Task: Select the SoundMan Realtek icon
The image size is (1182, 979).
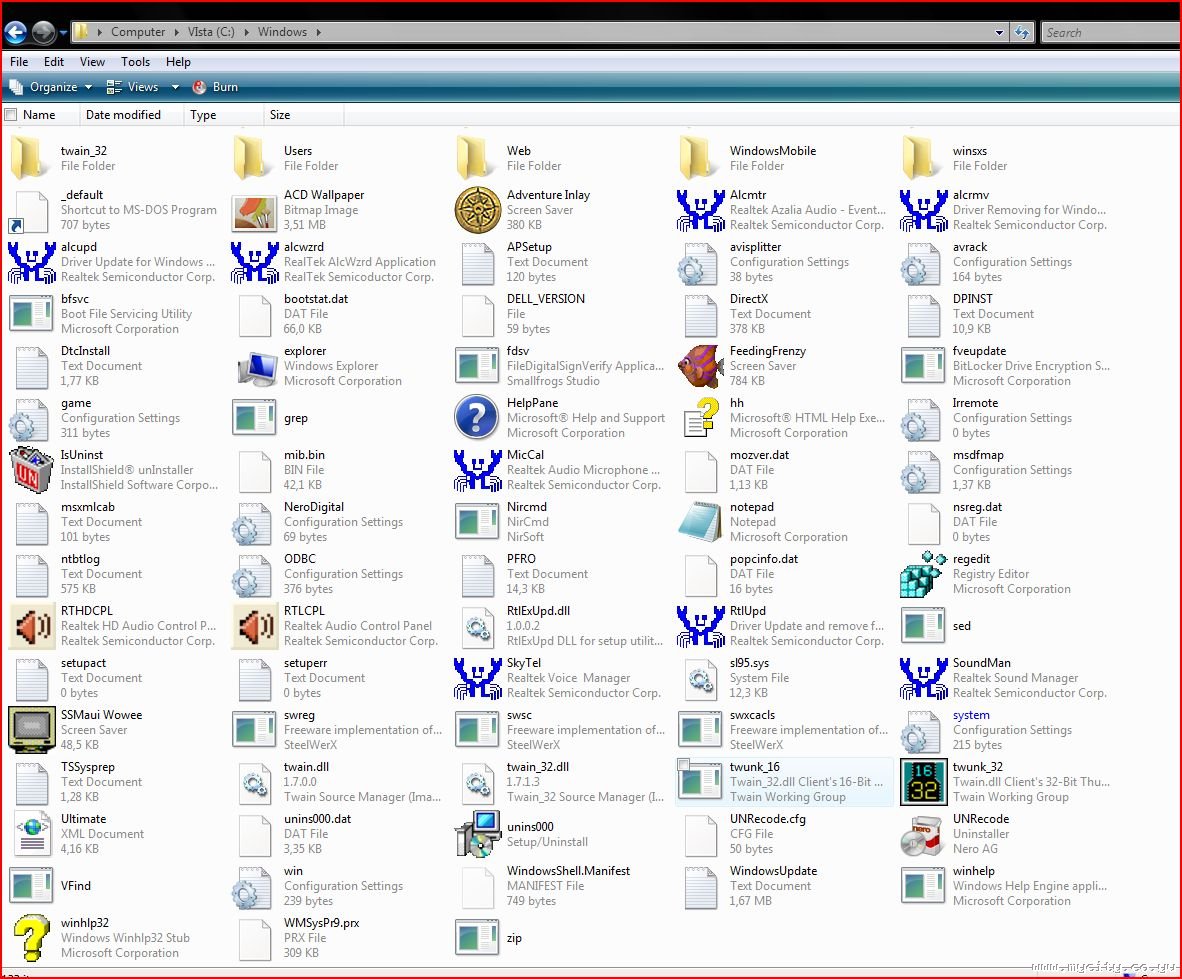Action: pyautogui.click(x=923, y=678)
